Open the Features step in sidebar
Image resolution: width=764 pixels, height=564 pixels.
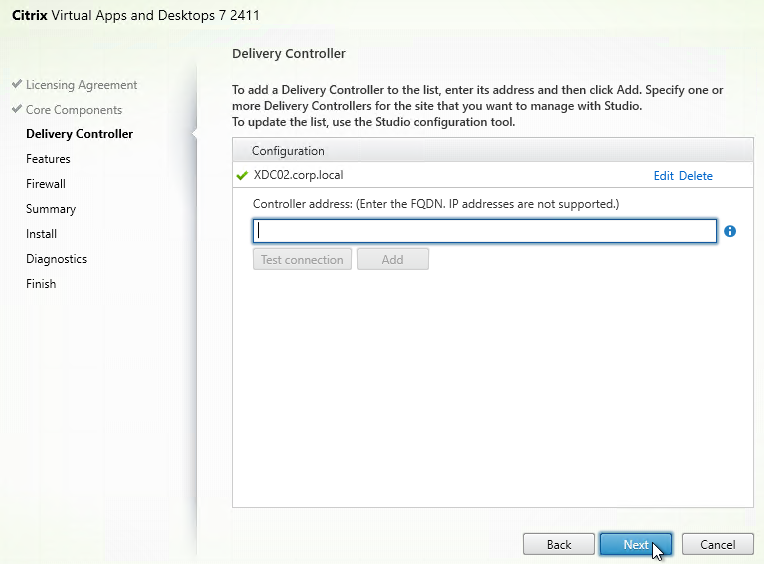48,159
